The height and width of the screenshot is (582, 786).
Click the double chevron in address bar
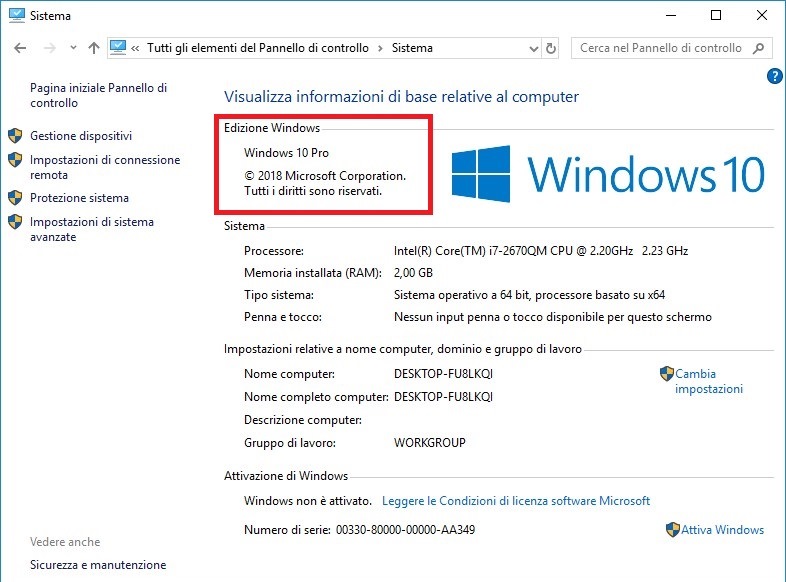tap(135, 49)
